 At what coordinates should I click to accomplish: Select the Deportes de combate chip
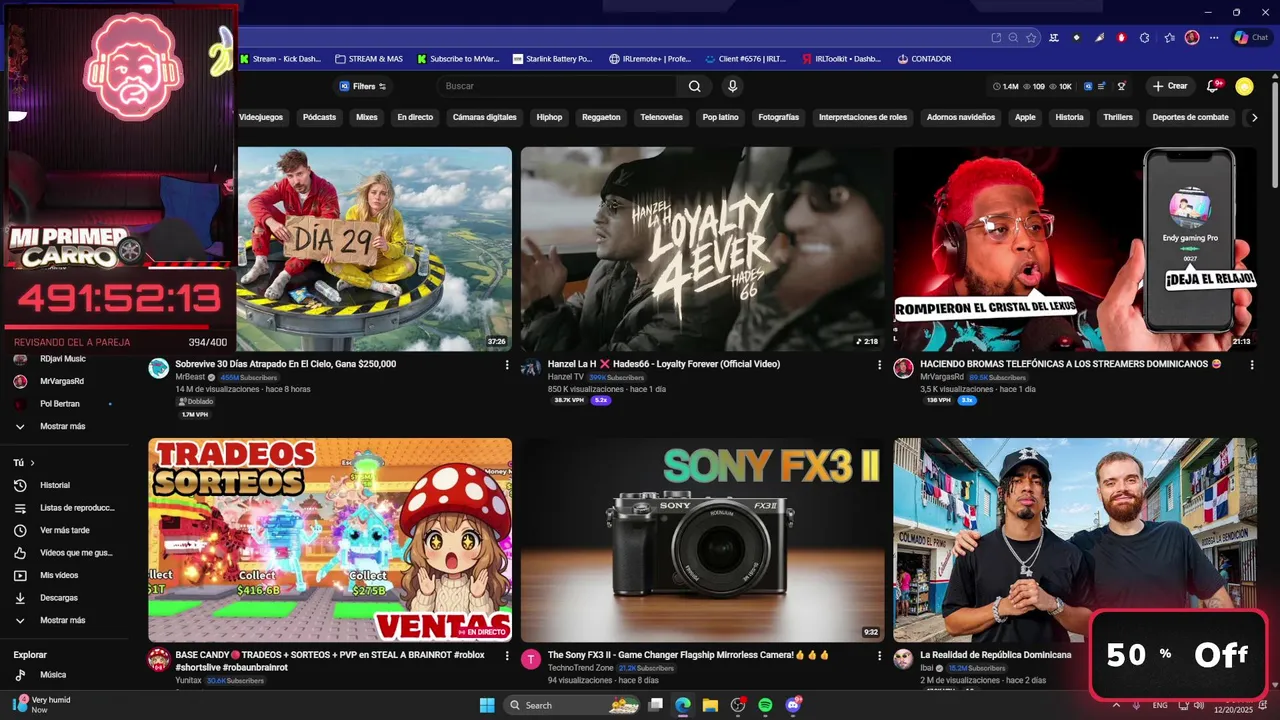tap(1190, 117)
